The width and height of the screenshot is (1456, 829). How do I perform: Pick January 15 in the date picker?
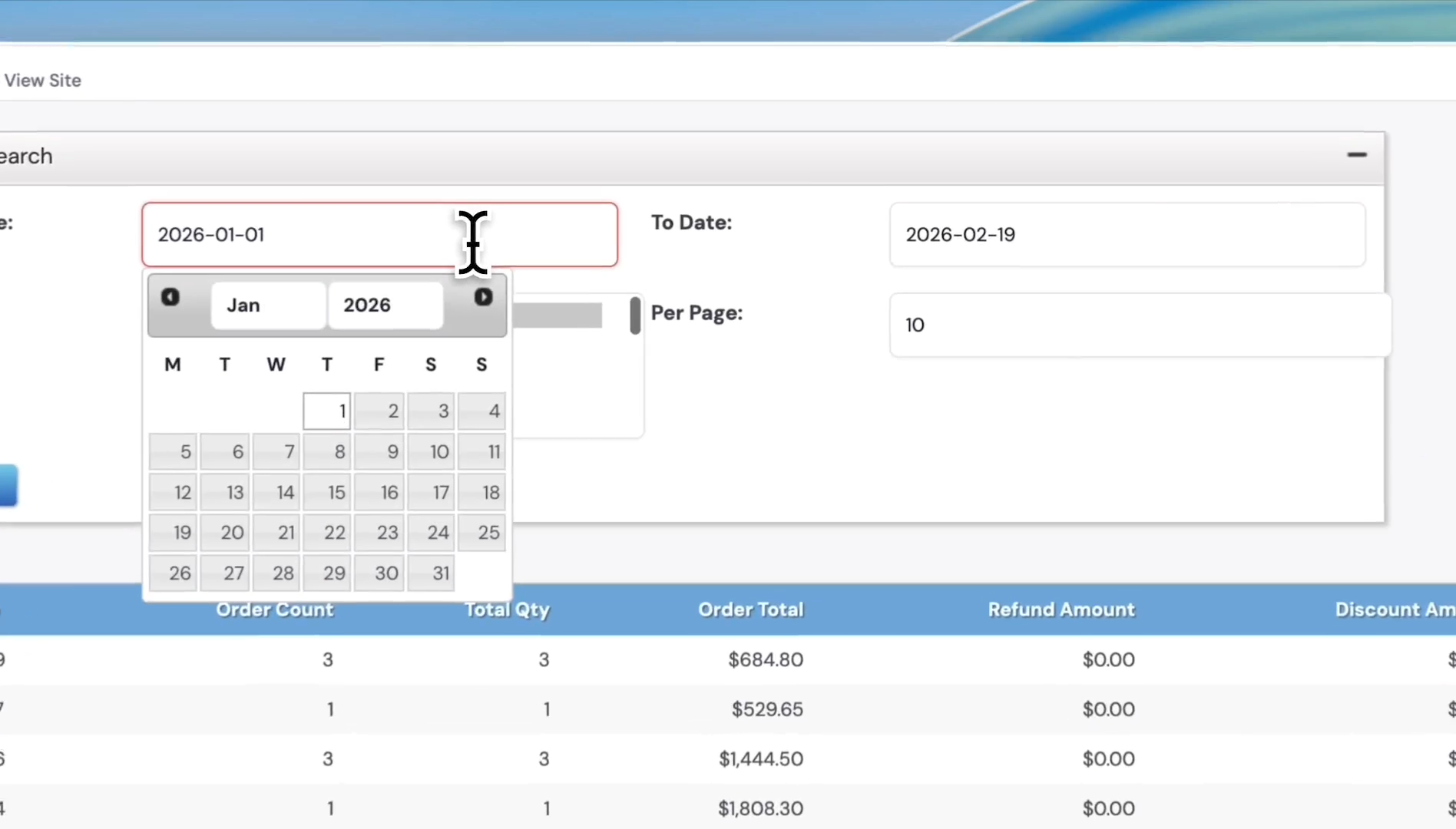pos(327,492)
